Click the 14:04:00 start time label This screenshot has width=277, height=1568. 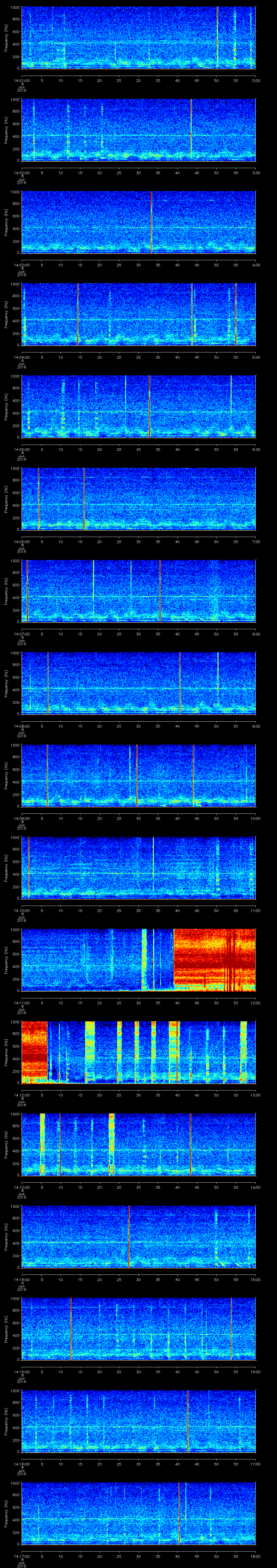tap(21, 357)
